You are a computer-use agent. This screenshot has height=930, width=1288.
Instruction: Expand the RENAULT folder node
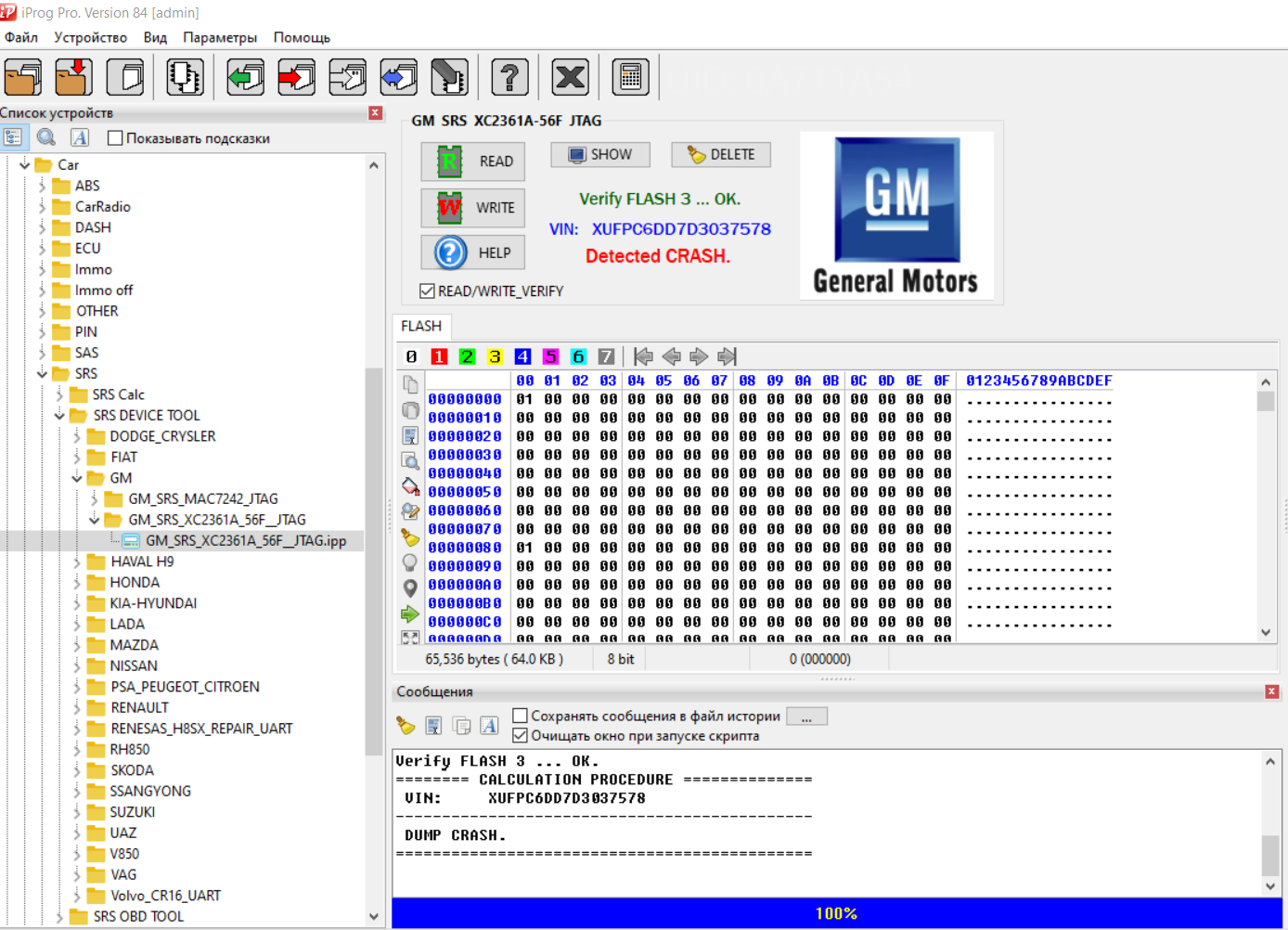pos(77,707)
